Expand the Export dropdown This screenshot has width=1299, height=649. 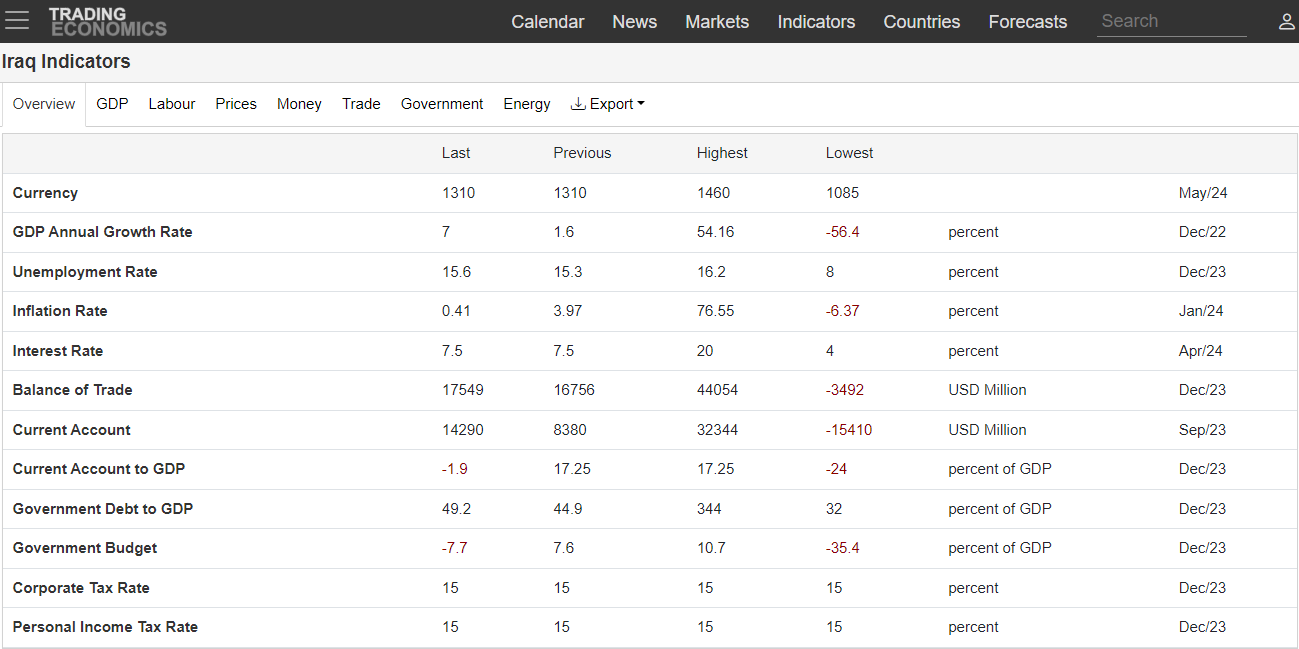(607, 104)
